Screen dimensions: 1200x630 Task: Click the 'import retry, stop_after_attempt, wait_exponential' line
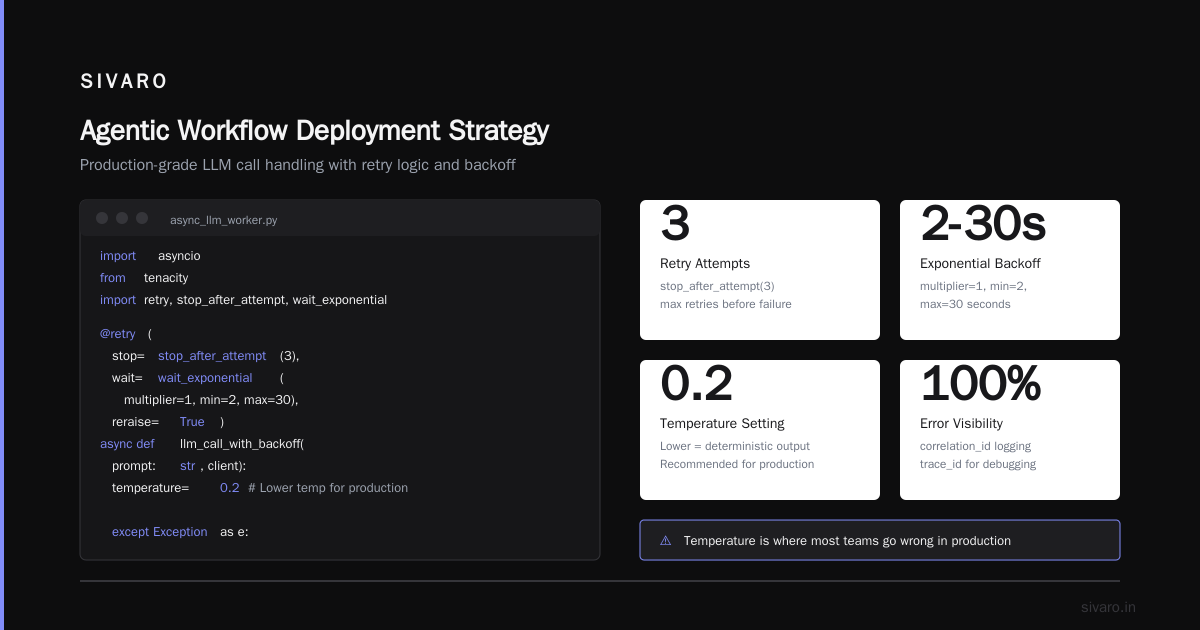(243, 300)
